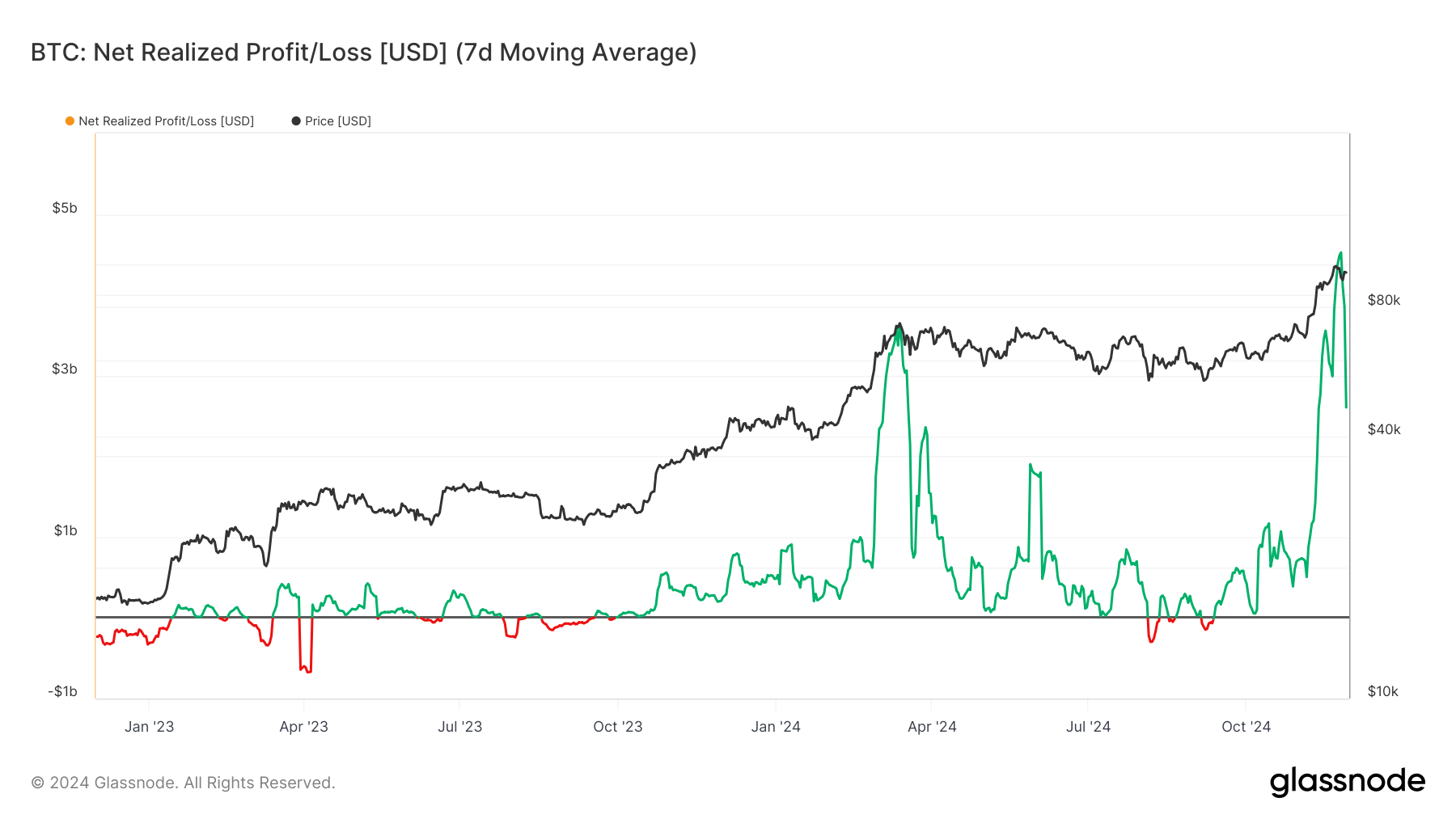Click the glassnode logo

pos(1347,782)
